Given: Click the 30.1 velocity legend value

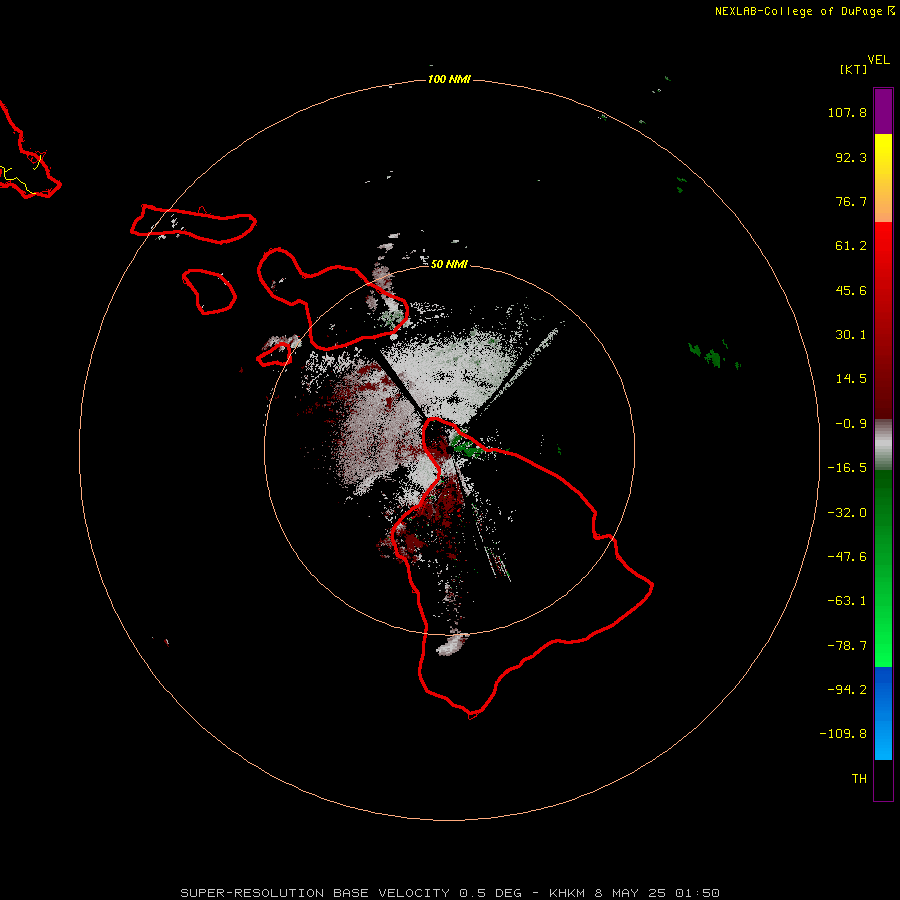Looking at the screenshot, I should tap(851, 335).
